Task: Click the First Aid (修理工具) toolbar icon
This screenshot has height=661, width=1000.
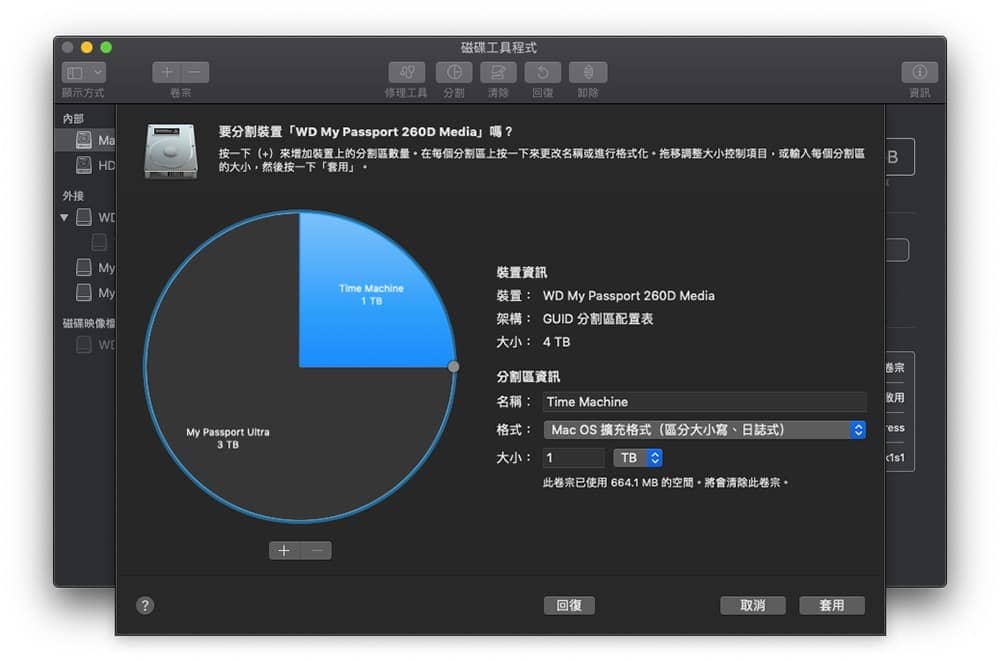Action: click(406, 72)
